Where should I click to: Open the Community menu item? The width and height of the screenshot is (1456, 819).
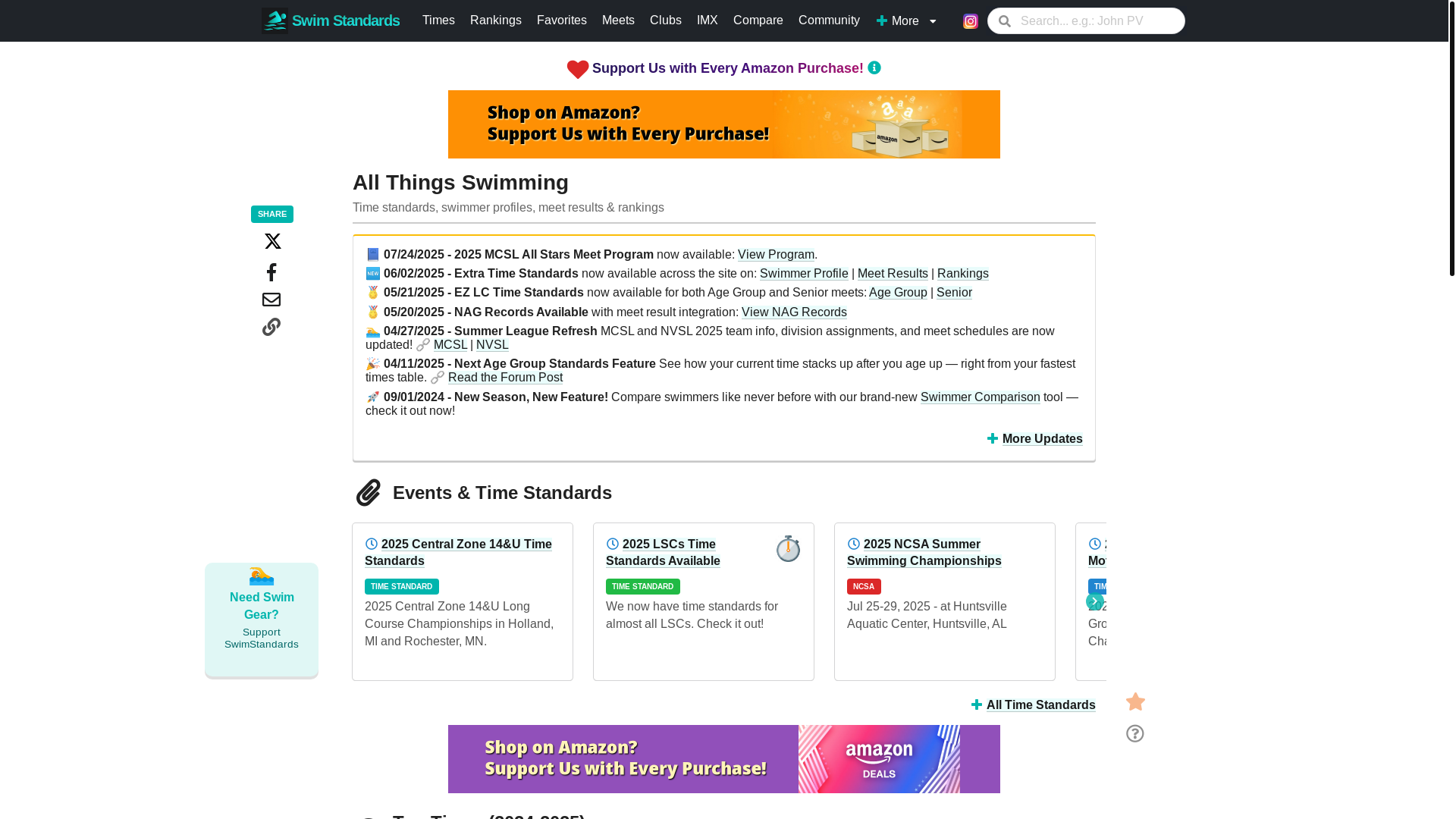[x=829, y=20]
